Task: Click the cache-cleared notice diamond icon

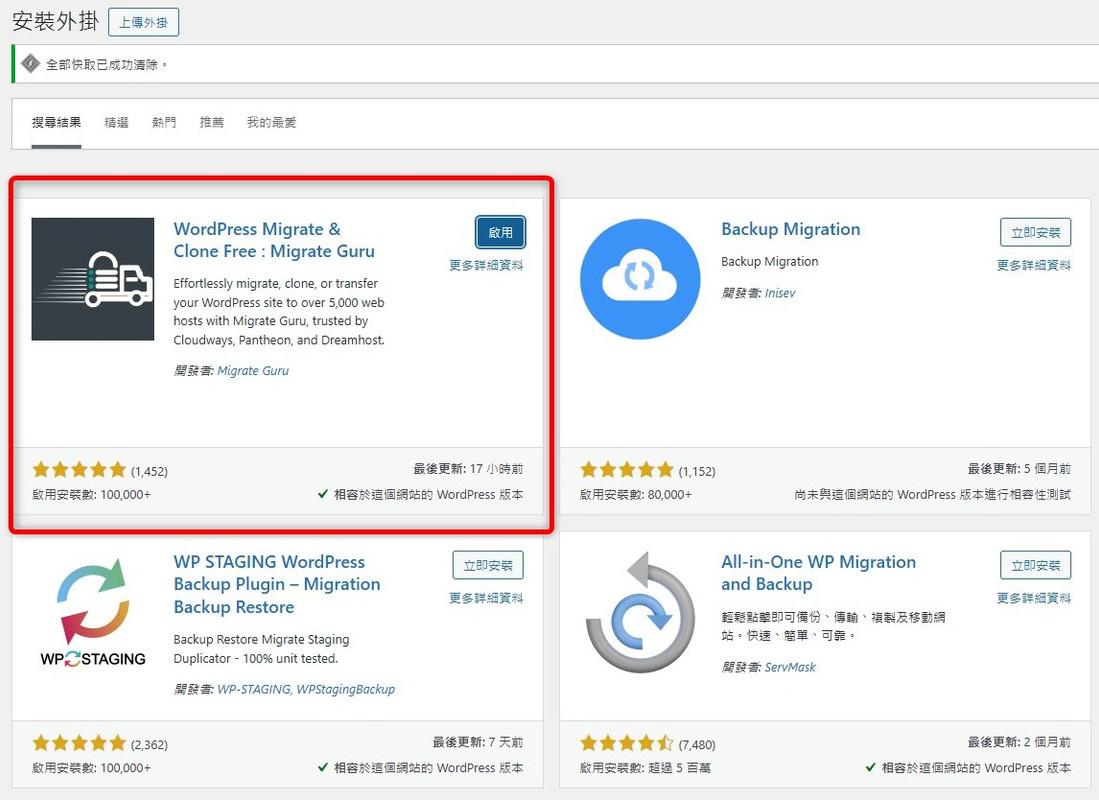Action: [30, 64]
